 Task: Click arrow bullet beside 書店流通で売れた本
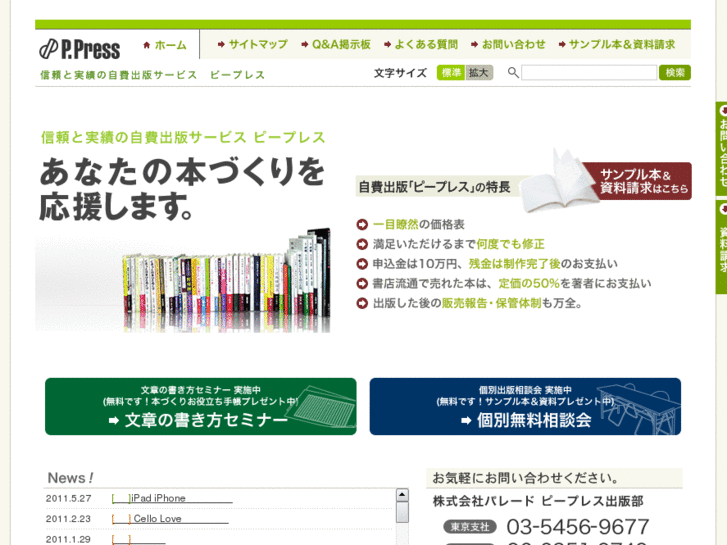click(362, 283)
